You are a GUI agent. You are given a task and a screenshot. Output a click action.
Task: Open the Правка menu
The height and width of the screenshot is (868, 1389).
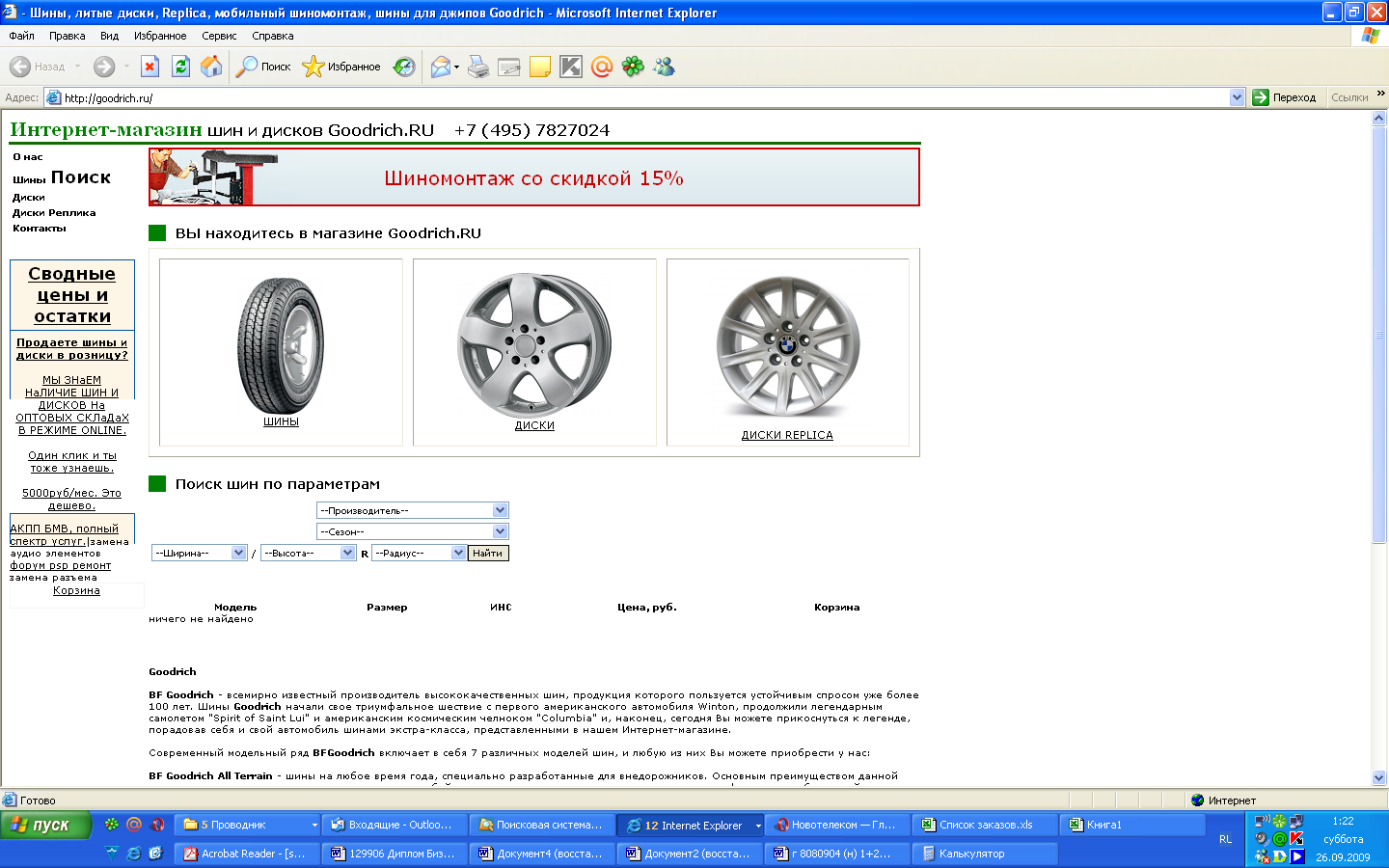(x=67, y=36)
